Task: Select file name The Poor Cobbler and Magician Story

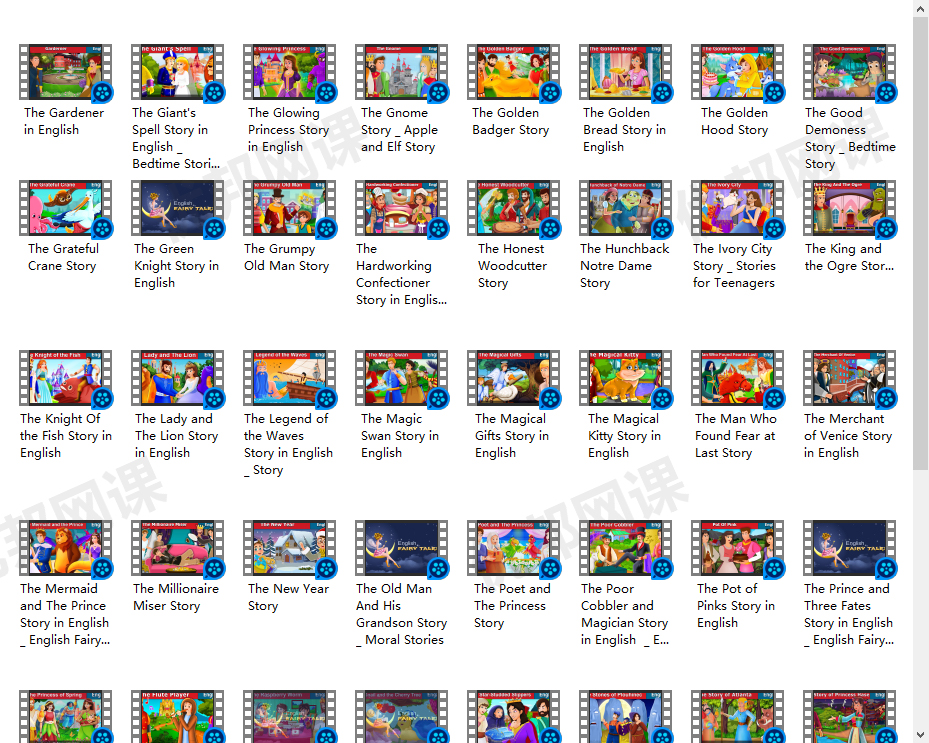Action: coord(625,614)
